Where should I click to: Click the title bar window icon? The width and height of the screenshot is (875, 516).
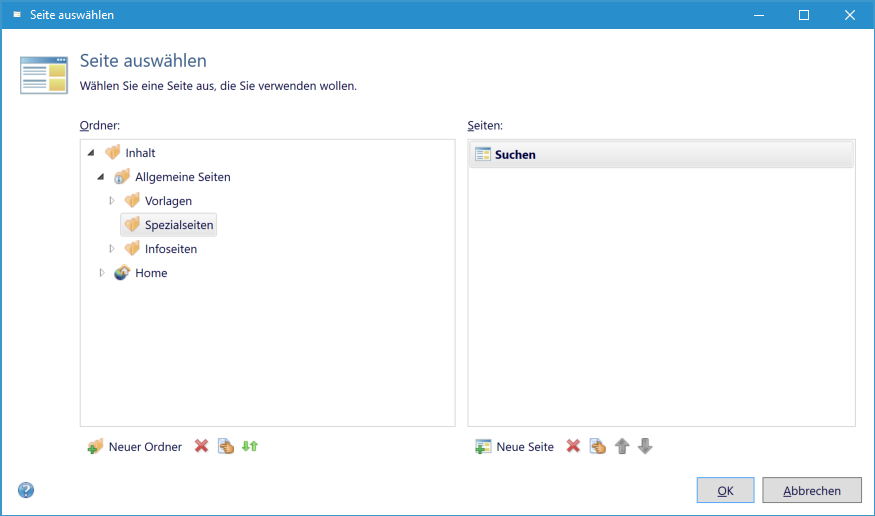coord(17,15)
